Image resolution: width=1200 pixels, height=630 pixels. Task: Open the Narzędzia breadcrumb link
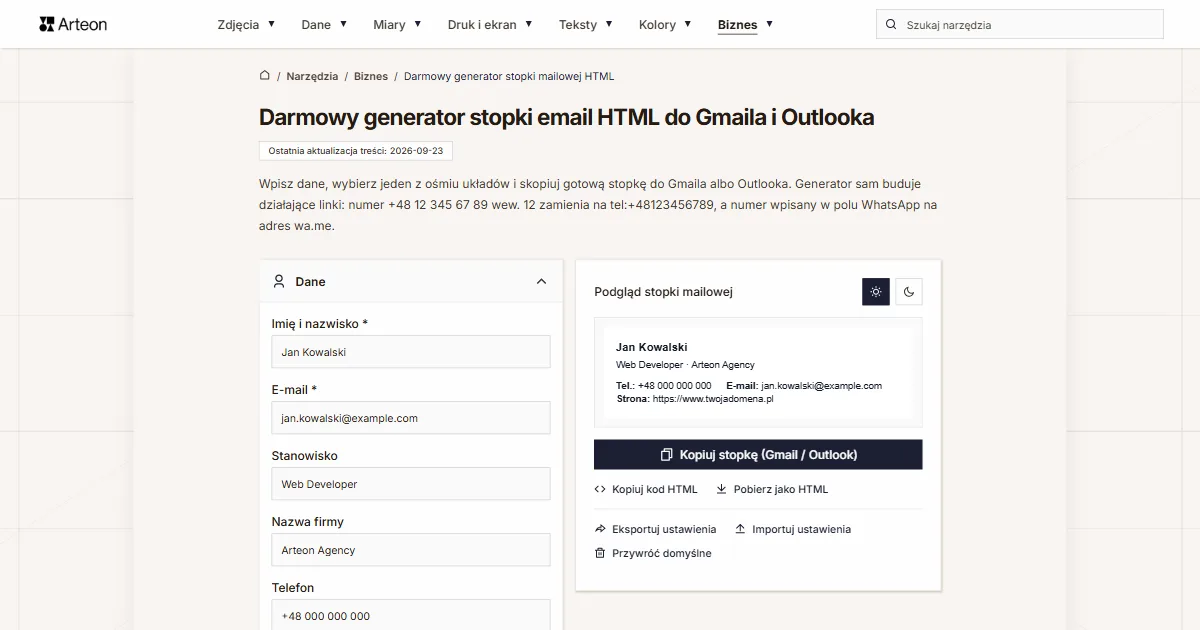[312, 76]
